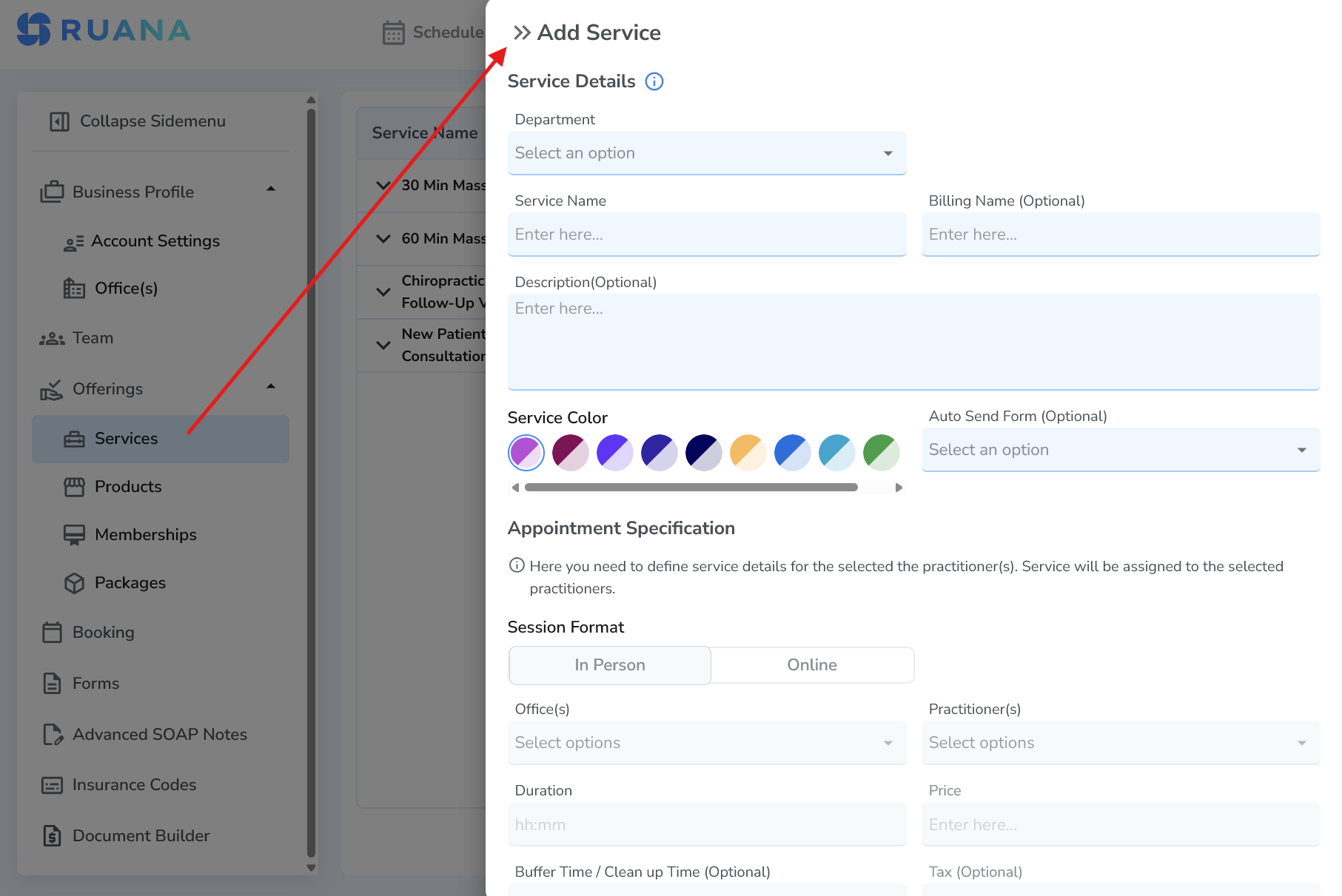Click the Service Details info icon
Viewport: 1342px width, 896px height.
[x=654, y=81]
